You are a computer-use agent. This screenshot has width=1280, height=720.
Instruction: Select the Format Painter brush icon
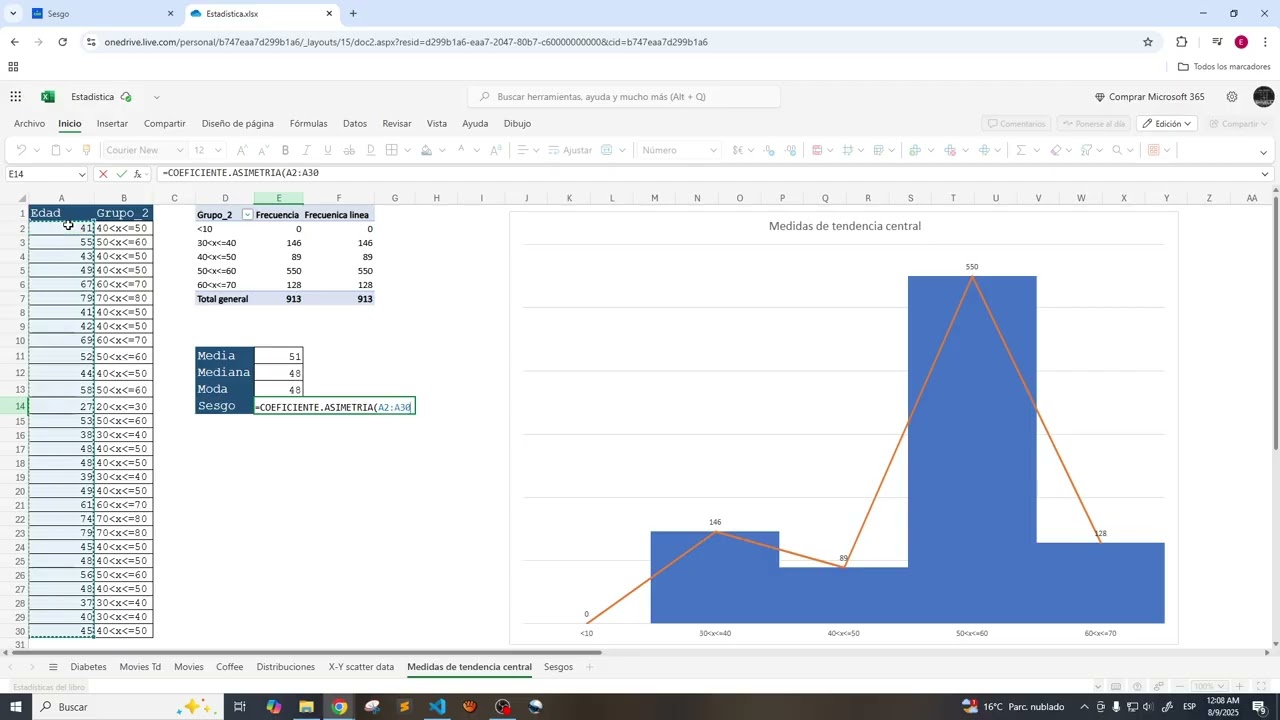point(87,150)
